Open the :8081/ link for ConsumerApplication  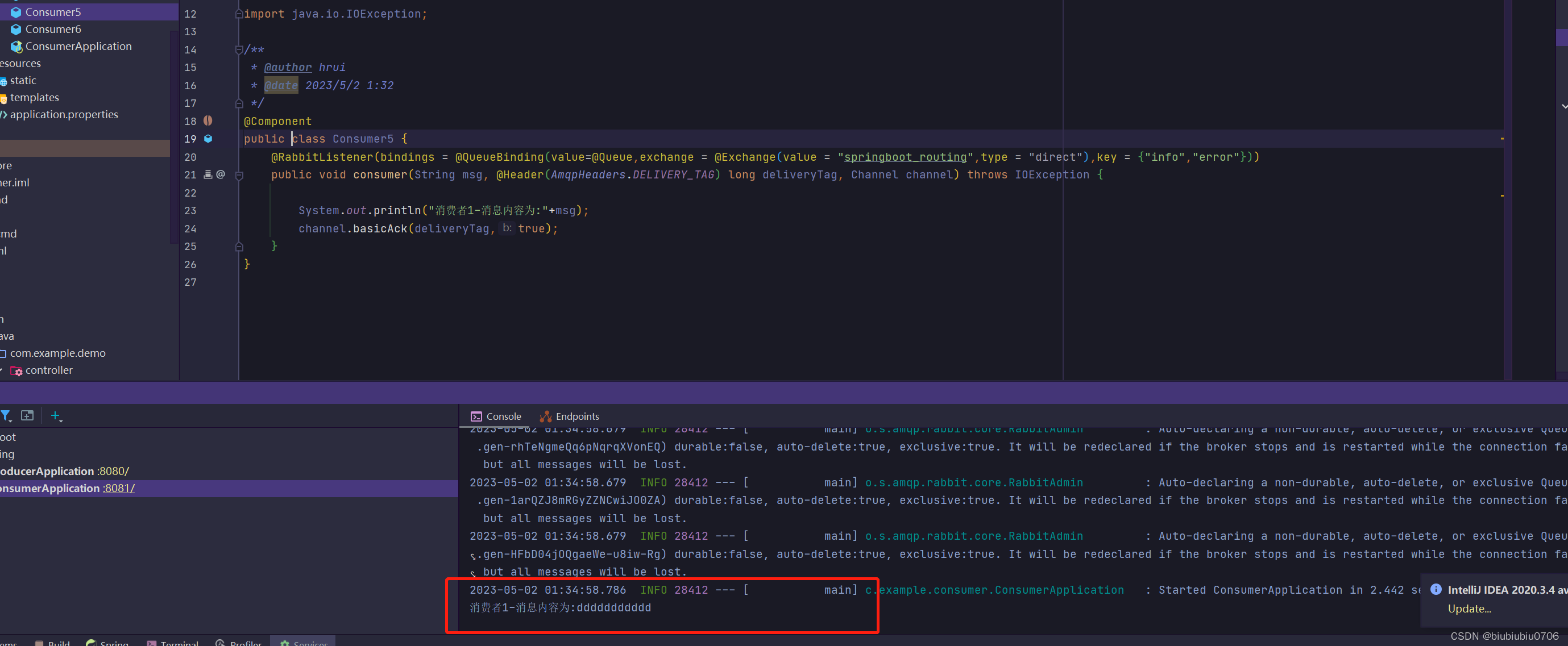119,488
